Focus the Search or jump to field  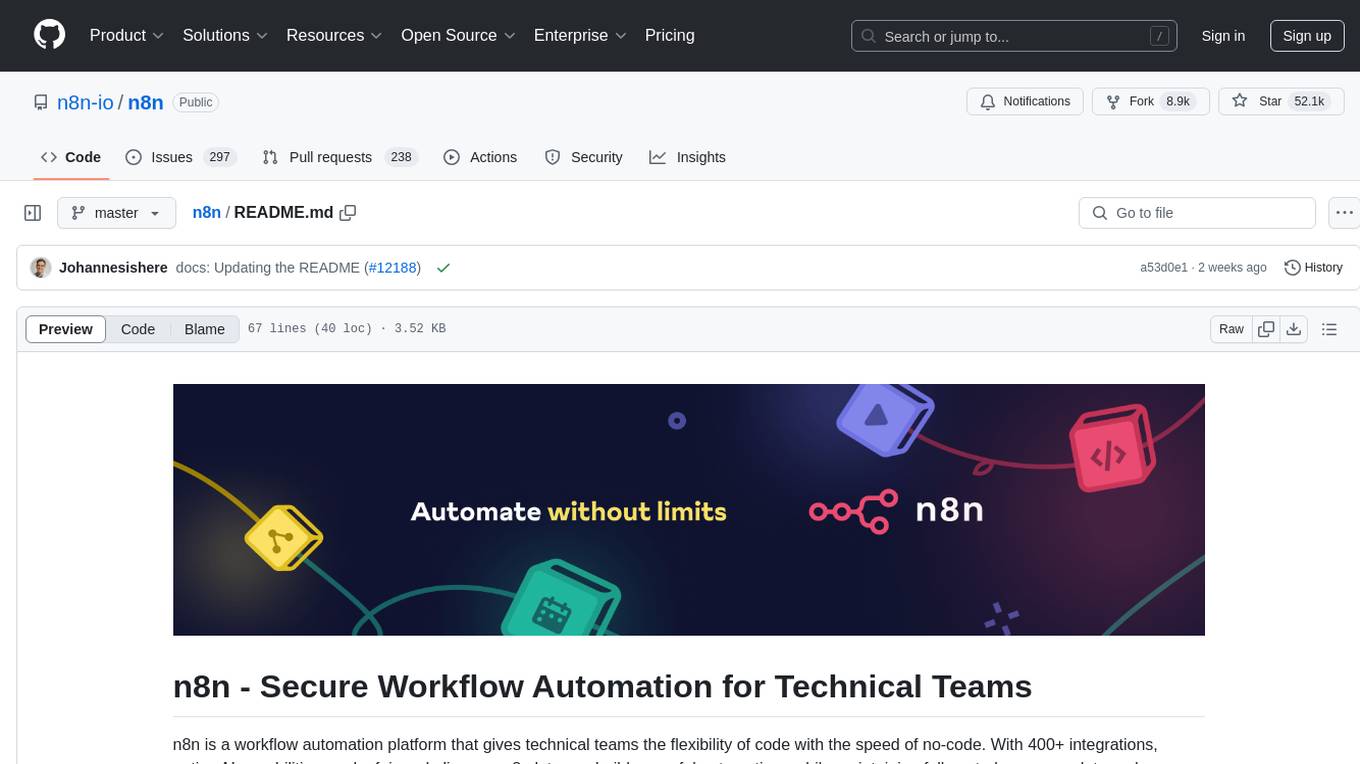[x=1015, y=36]
